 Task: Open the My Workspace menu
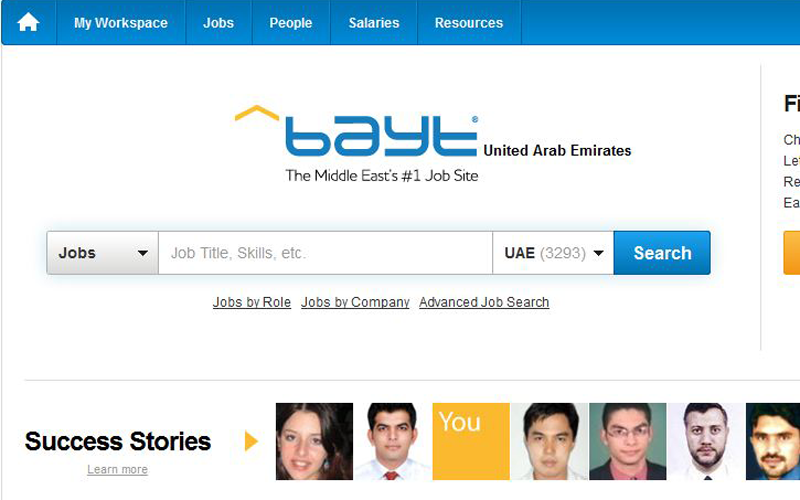pos(121,23)
